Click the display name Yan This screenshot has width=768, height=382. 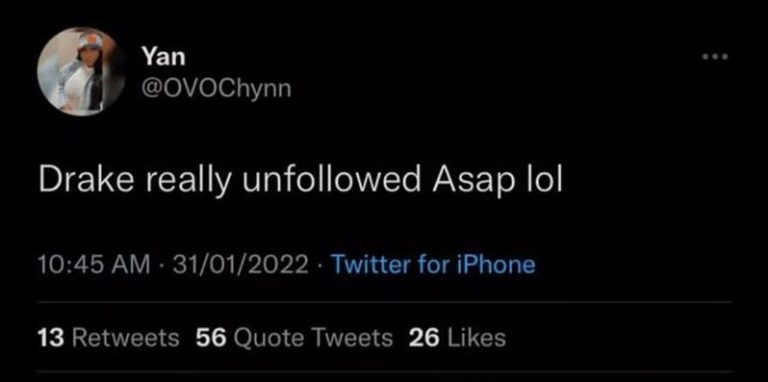164,56
